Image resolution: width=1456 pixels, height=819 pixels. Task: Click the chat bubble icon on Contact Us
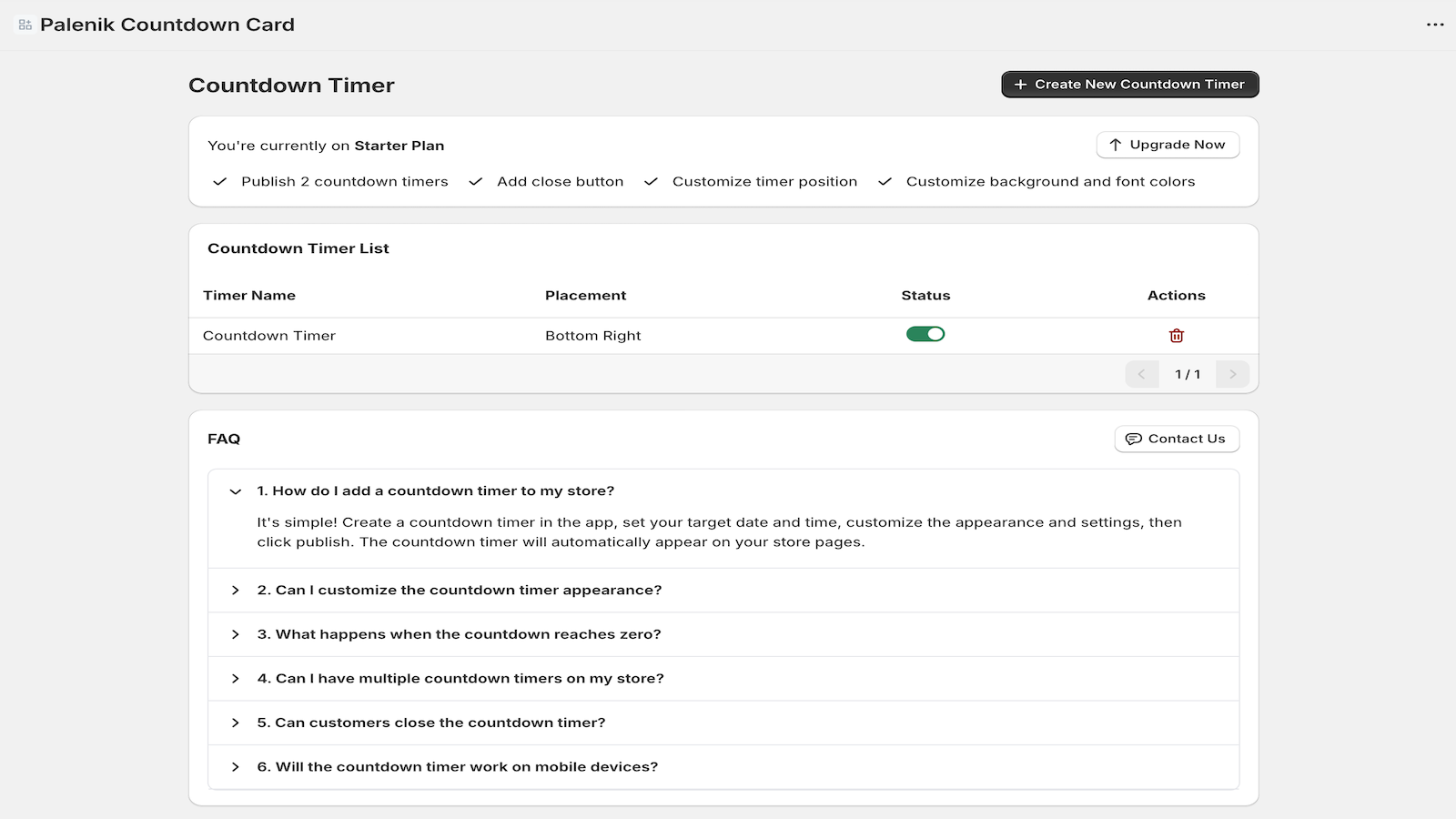pos(1133,439)
